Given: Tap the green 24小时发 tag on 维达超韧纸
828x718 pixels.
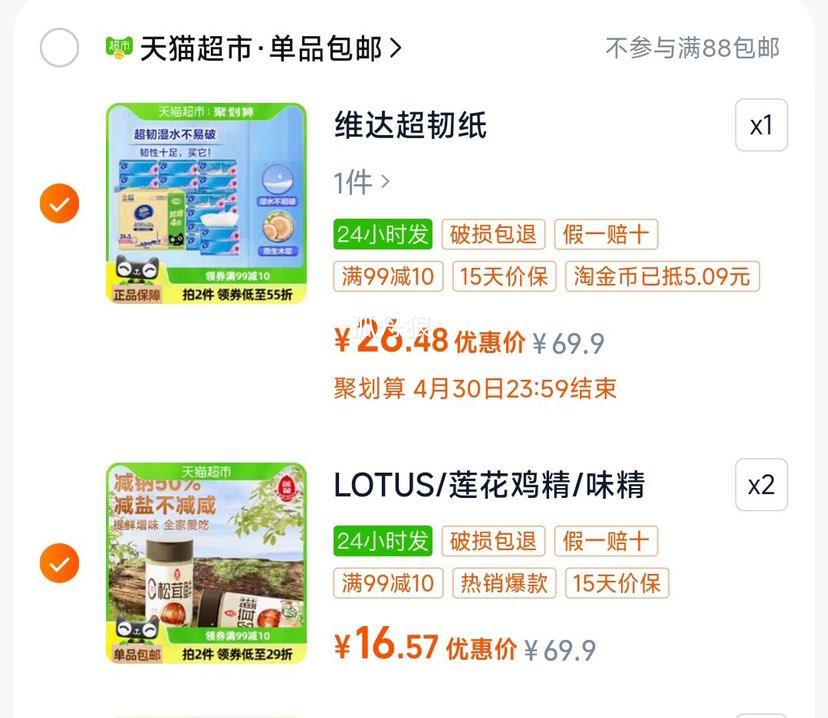Looking at the screenshot, I should pyautogui.click(x=383, y=234).
